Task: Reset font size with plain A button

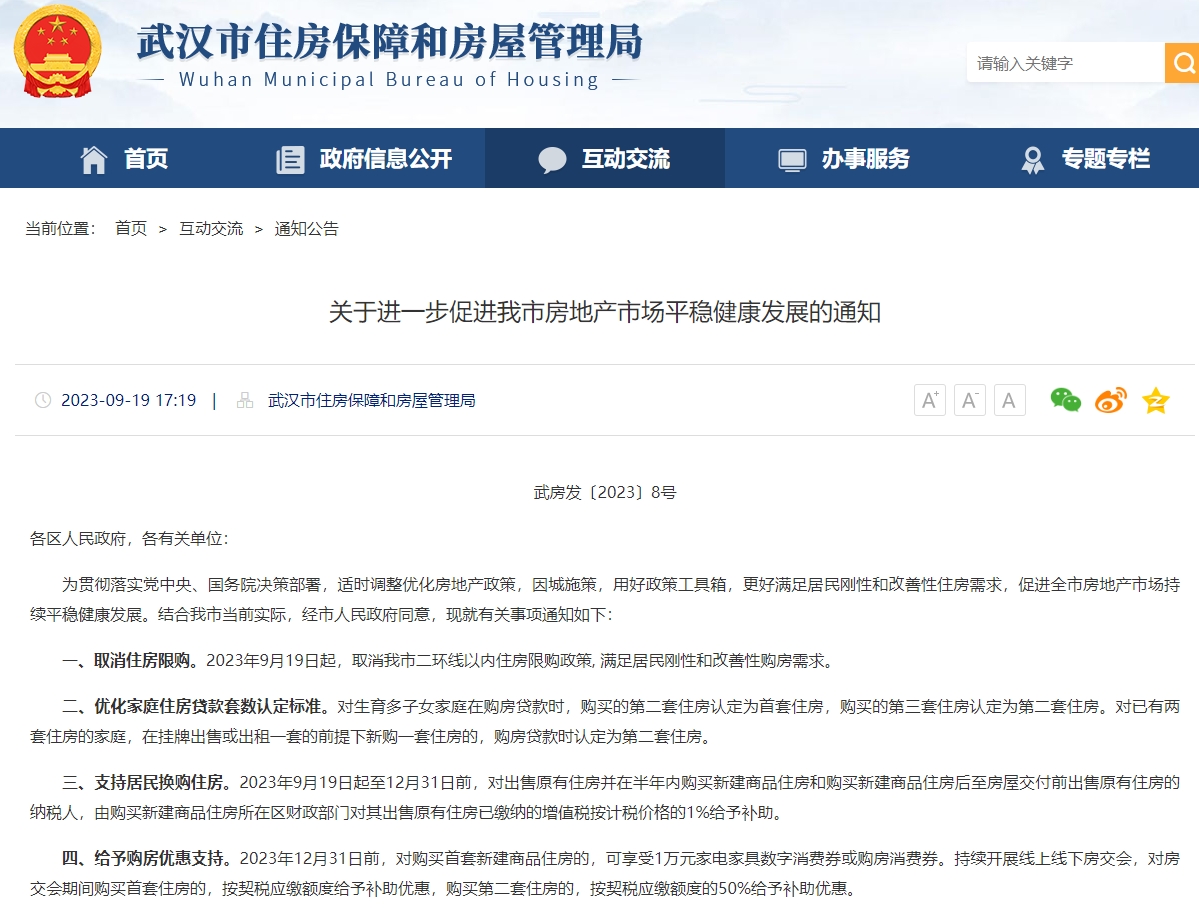Action: click(x=1009, y=401)
